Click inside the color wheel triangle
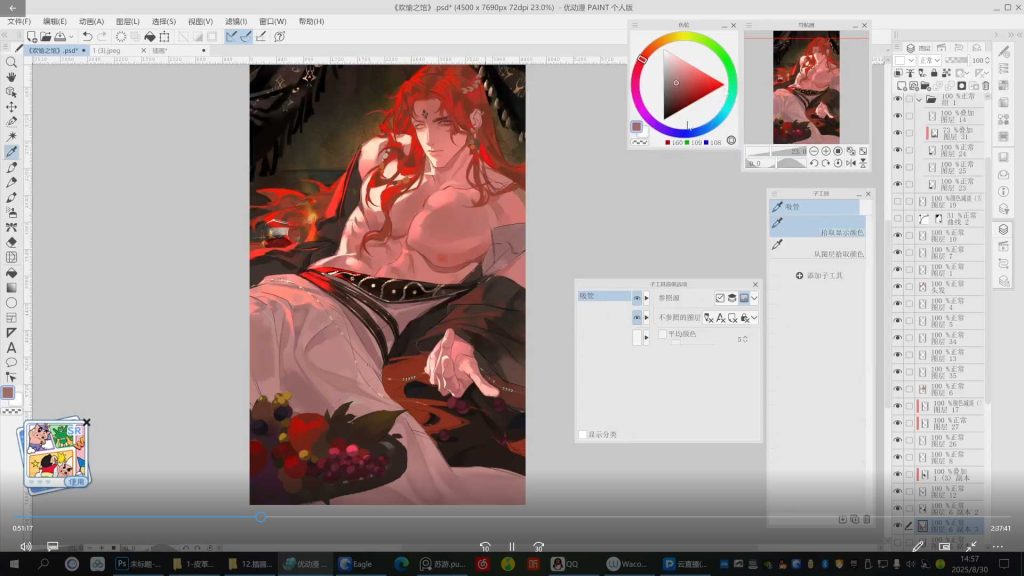This screenshot has width=1024, height=576. click(x=688, y=83)
